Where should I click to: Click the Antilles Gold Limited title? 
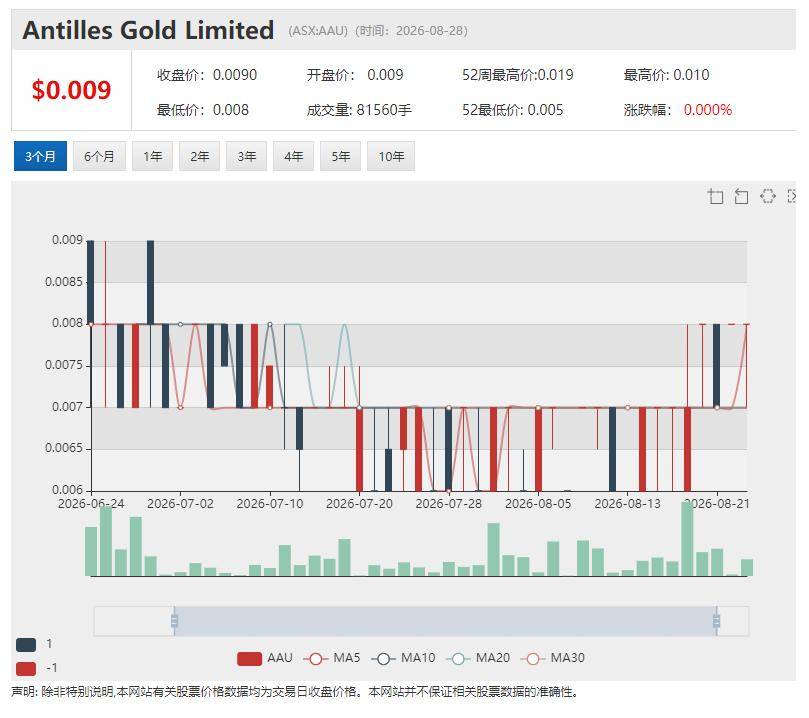coord(149,30)
